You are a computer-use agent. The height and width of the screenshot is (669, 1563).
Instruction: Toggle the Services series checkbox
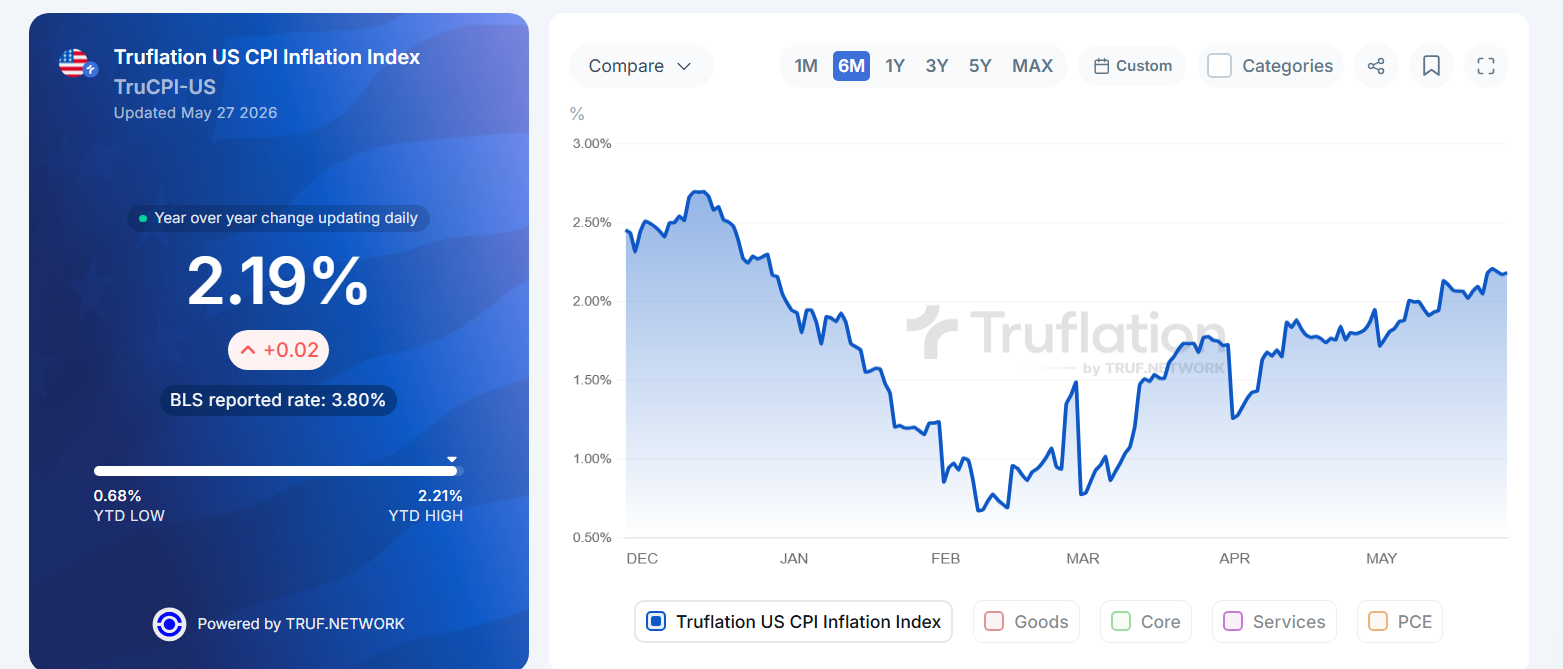click(1233, 622)
